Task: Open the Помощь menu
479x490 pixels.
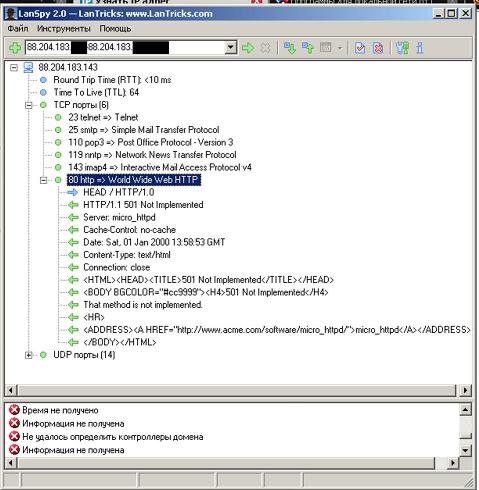Action: click(115, 29)
